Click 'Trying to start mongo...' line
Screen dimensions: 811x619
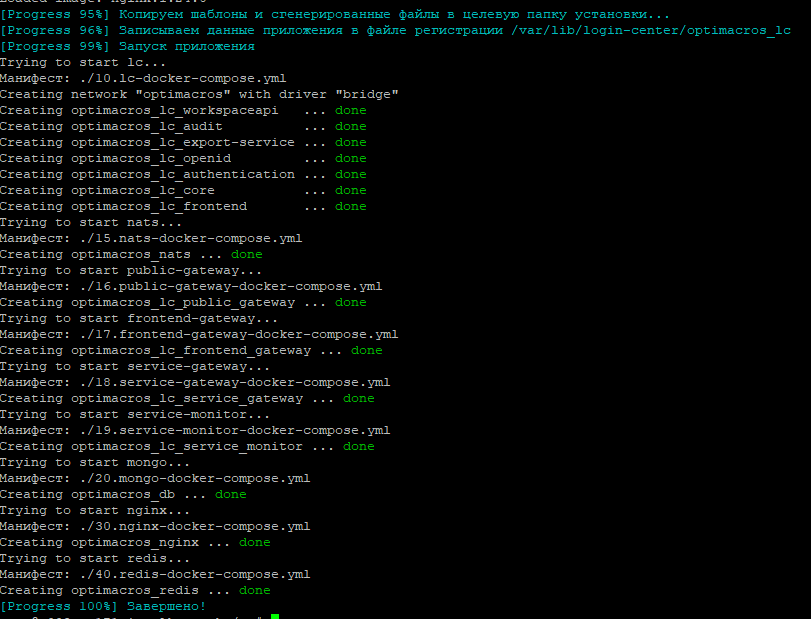(95, 463)
